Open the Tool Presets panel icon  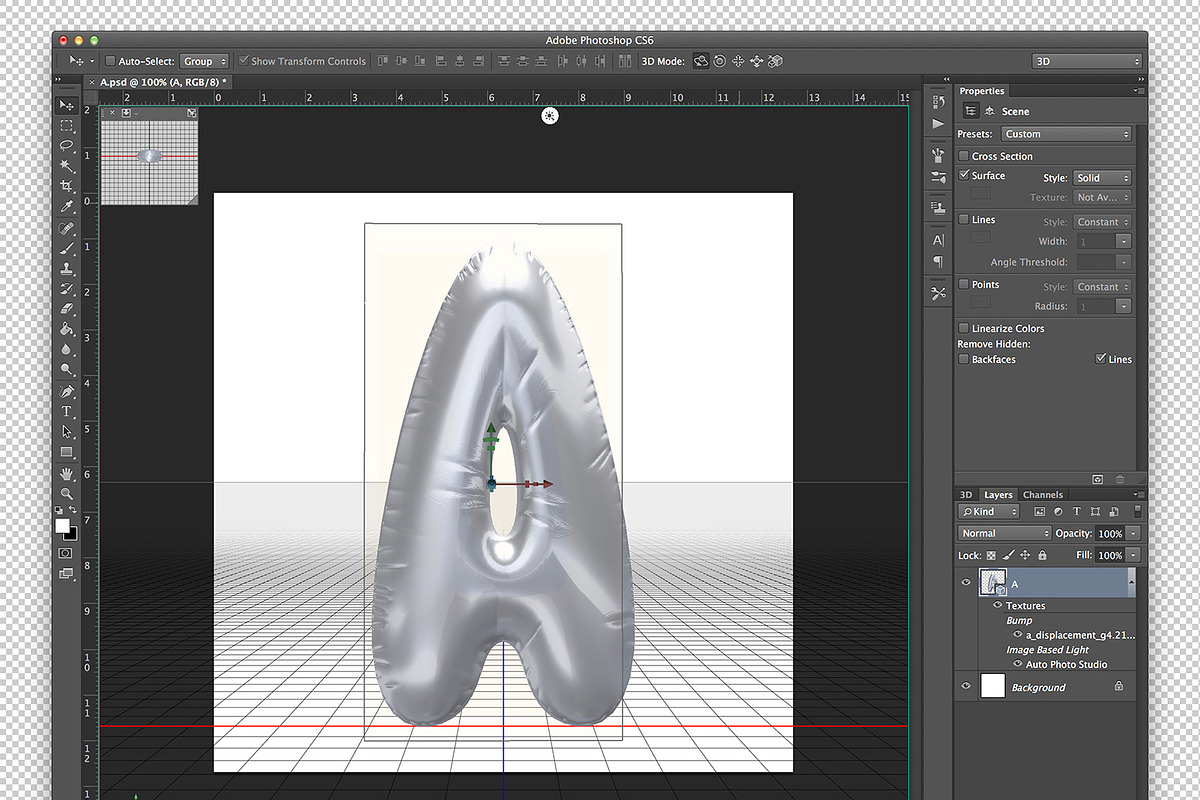tap(938, 293)
